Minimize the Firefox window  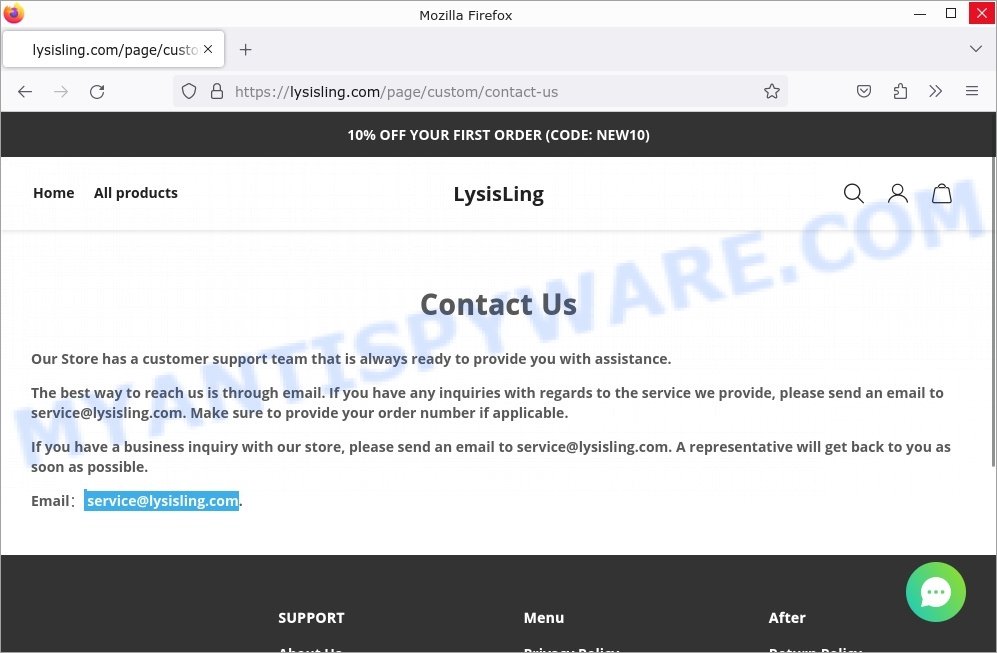point(919,13)
